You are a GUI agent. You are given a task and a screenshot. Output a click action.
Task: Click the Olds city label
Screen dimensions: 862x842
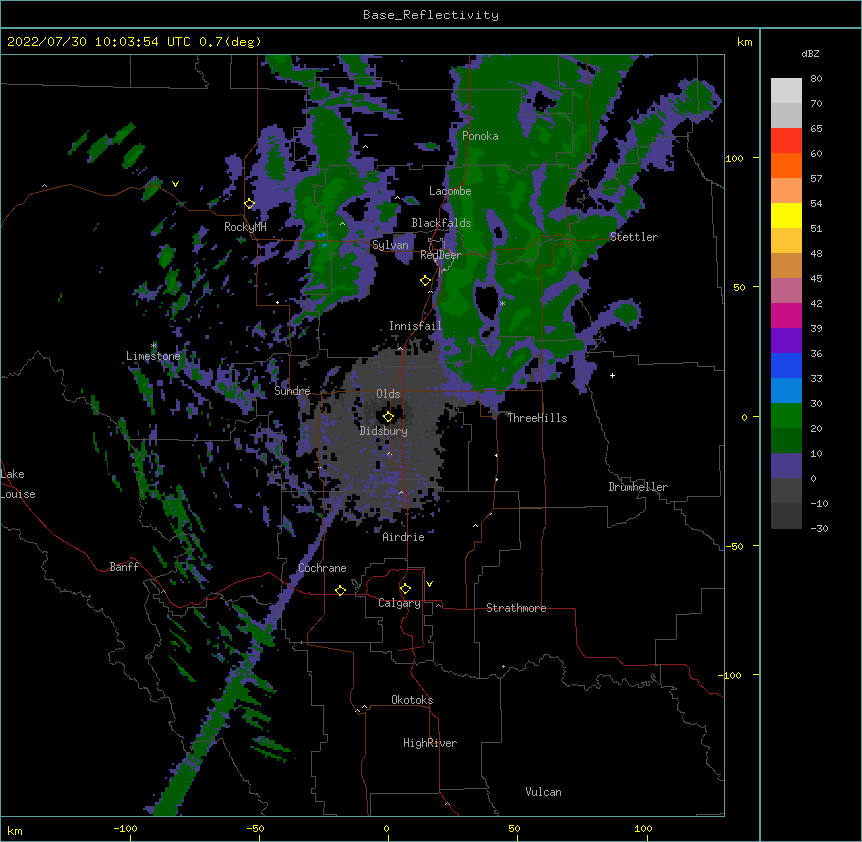[388, 394]
